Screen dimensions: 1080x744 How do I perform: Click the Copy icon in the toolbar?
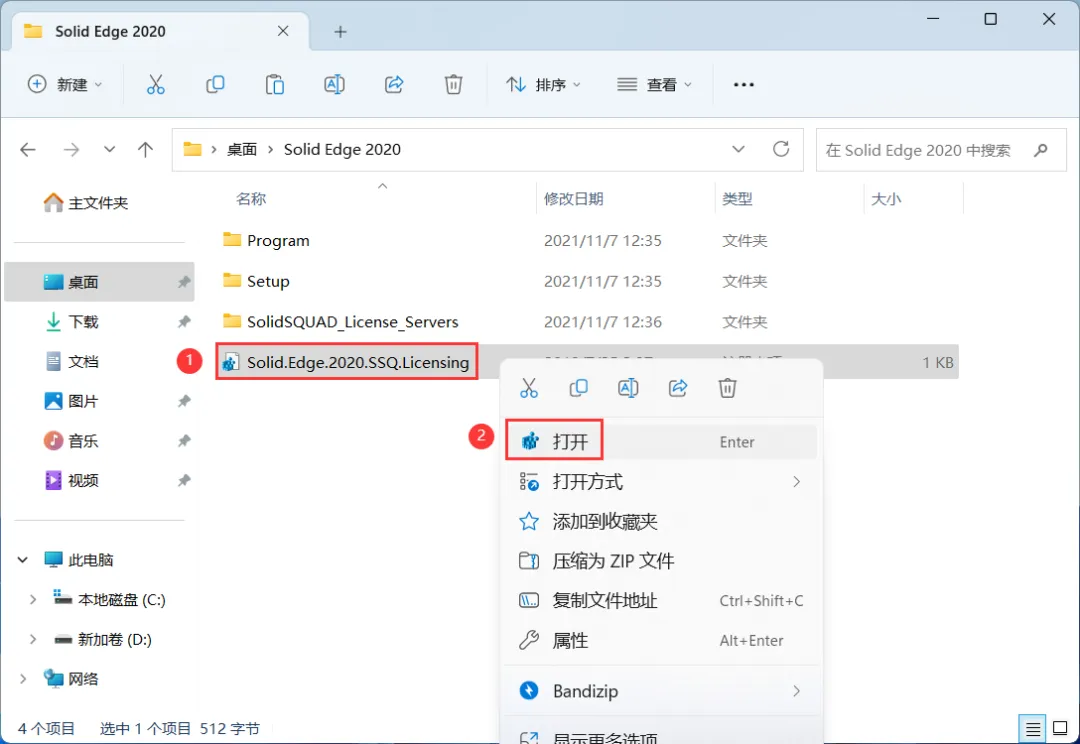(x=215, y=85)
